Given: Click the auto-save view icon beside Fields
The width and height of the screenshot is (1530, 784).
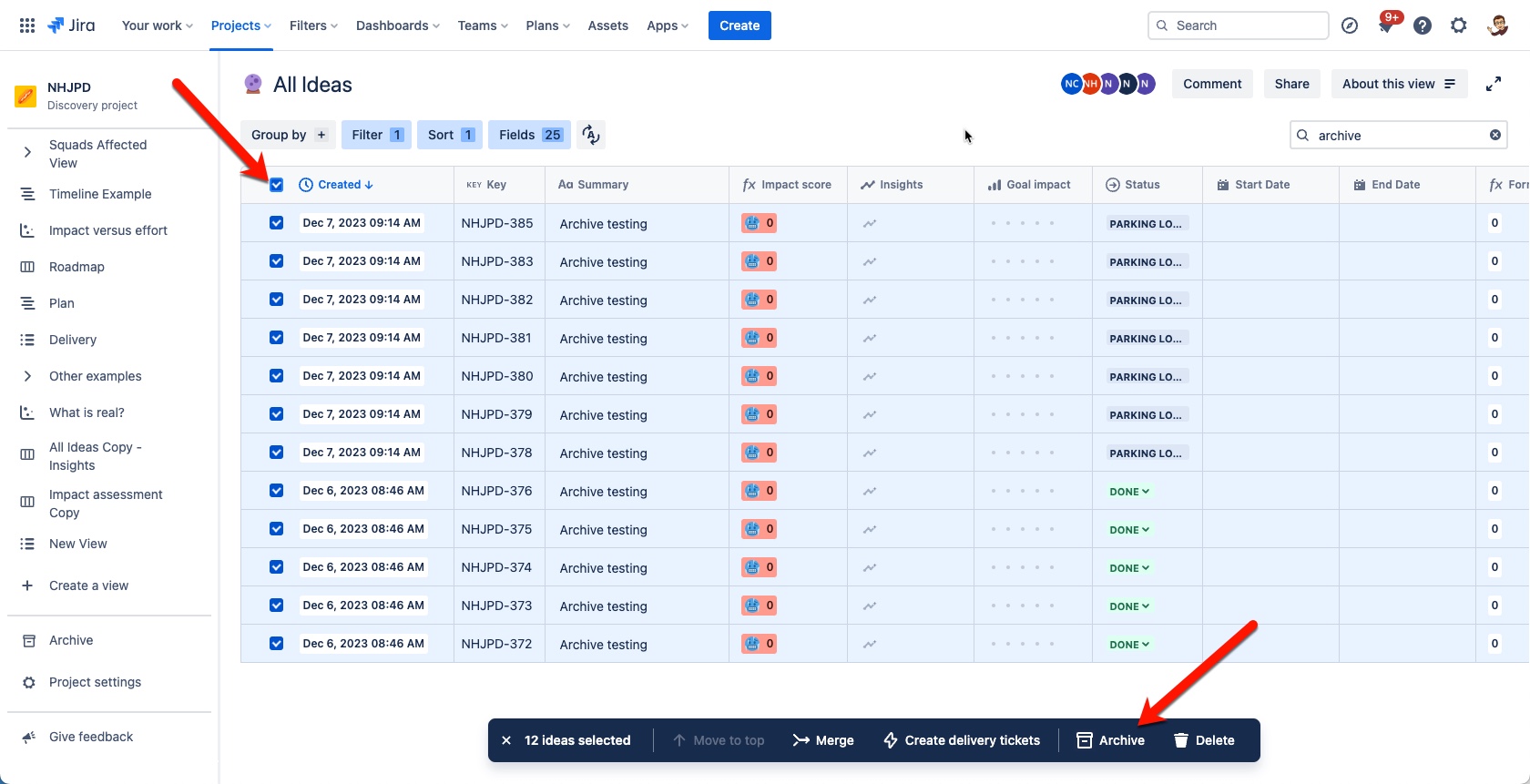Looking at the screenshot, I should pos(591,135).
